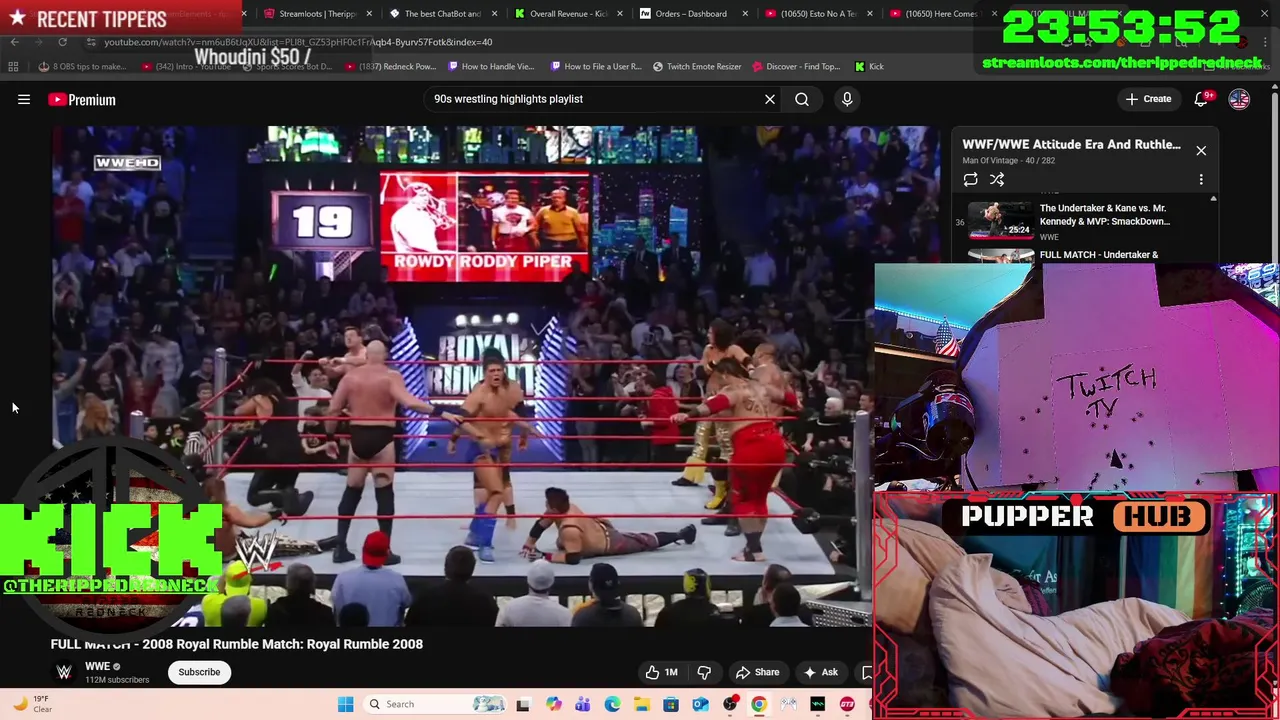Clear the YouTube search query
The height and width of the screenshot is (720, 1280).
(x=770, y=99)
